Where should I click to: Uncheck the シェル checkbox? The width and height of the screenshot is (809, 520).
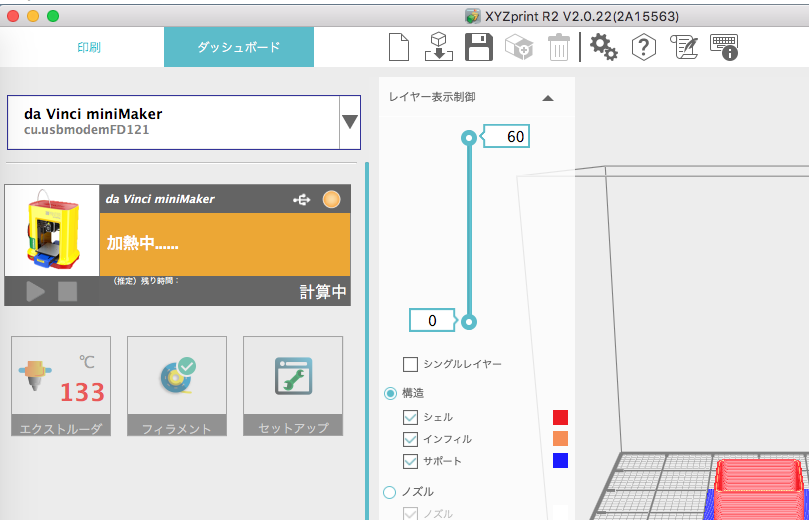(410, 417)
